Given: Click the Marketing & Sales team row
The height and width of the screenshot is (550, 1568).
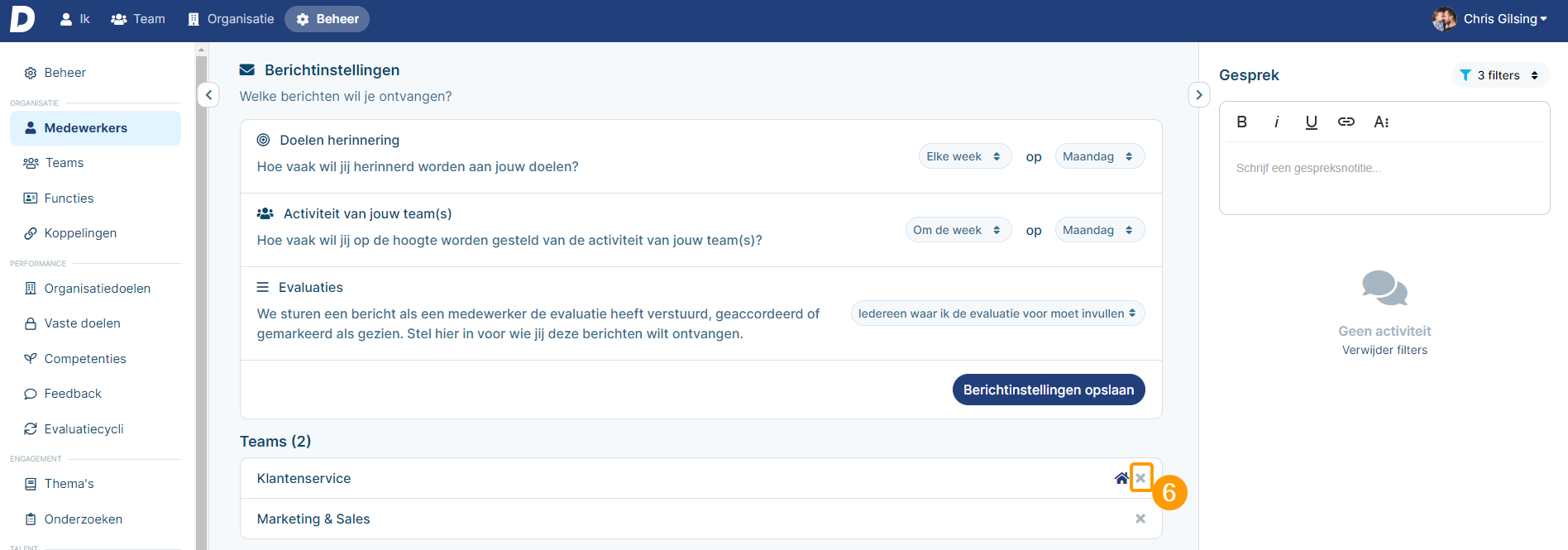Looking at the screenshot, I should (x=701, y=519).
